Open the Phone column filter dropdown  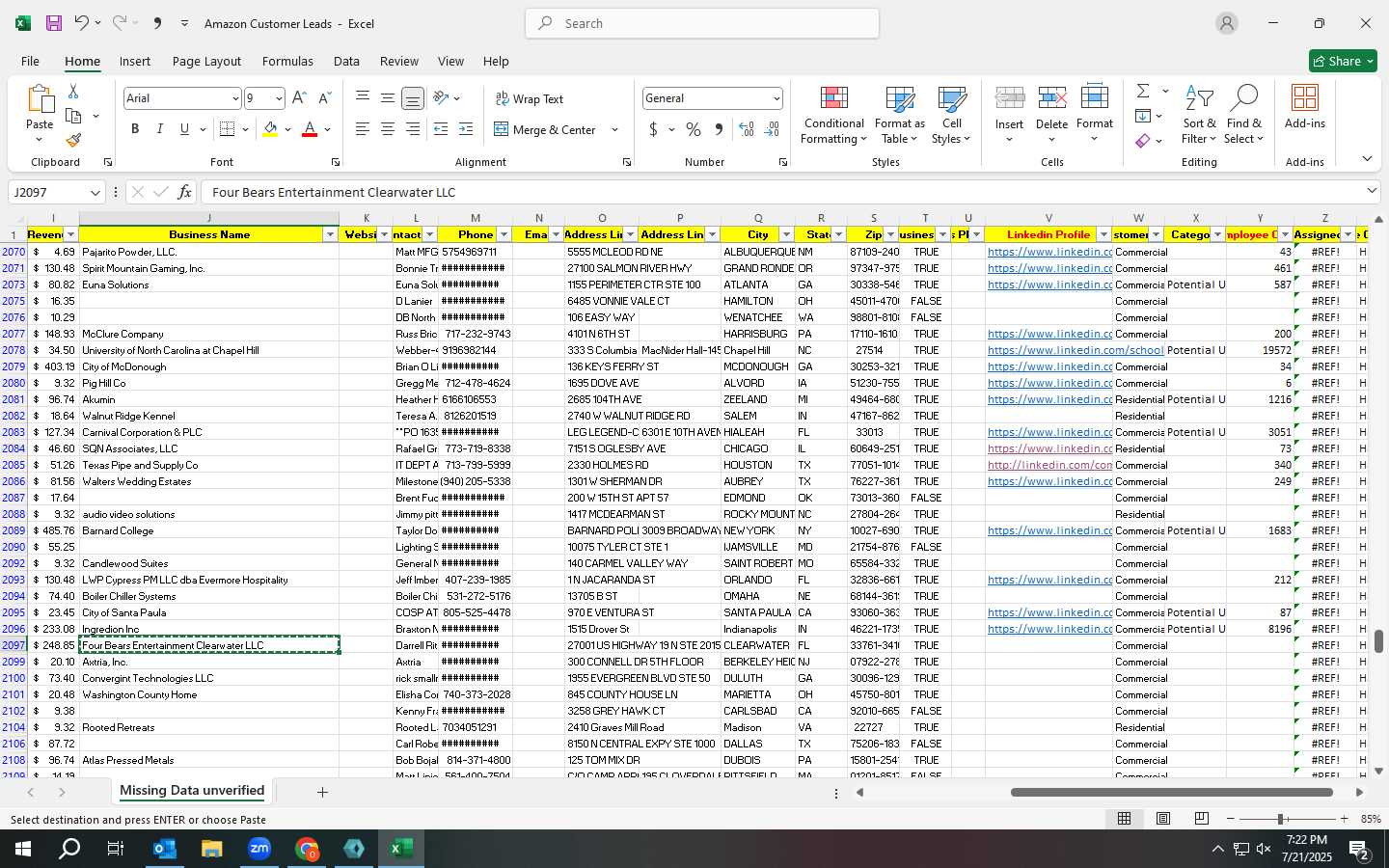(x=504, y=235)
